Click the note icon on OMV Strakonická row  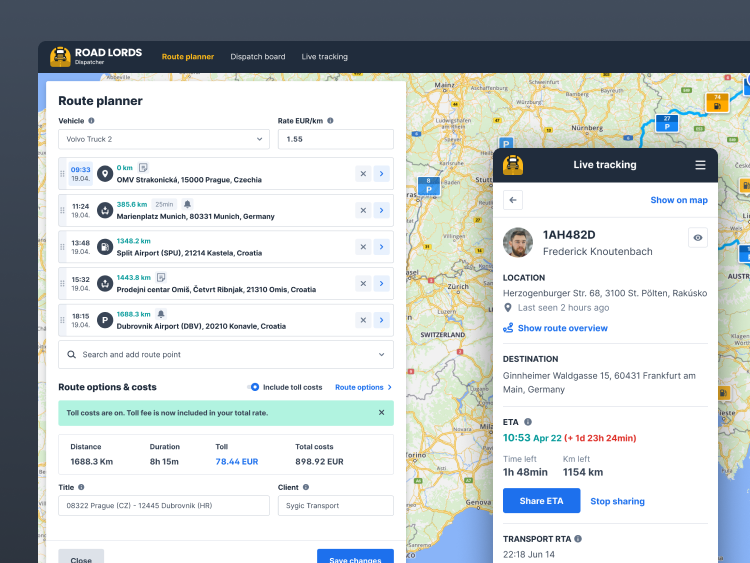point(143,167)
